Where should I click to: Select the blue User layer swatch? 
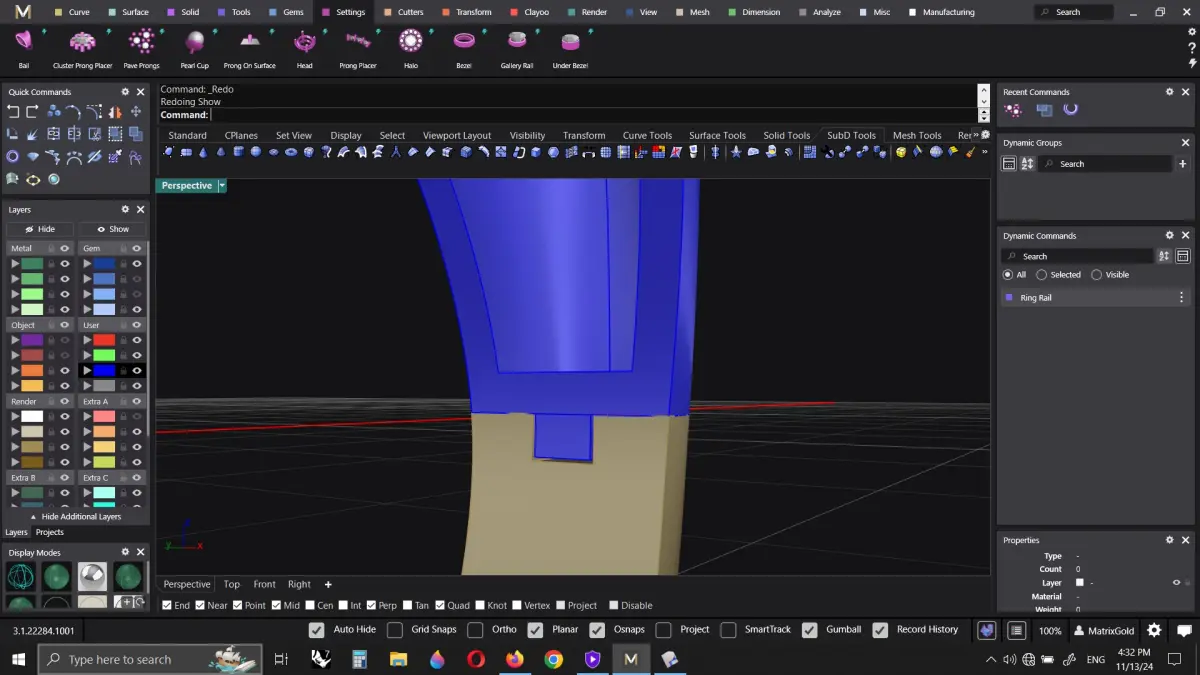coord(104,371)
